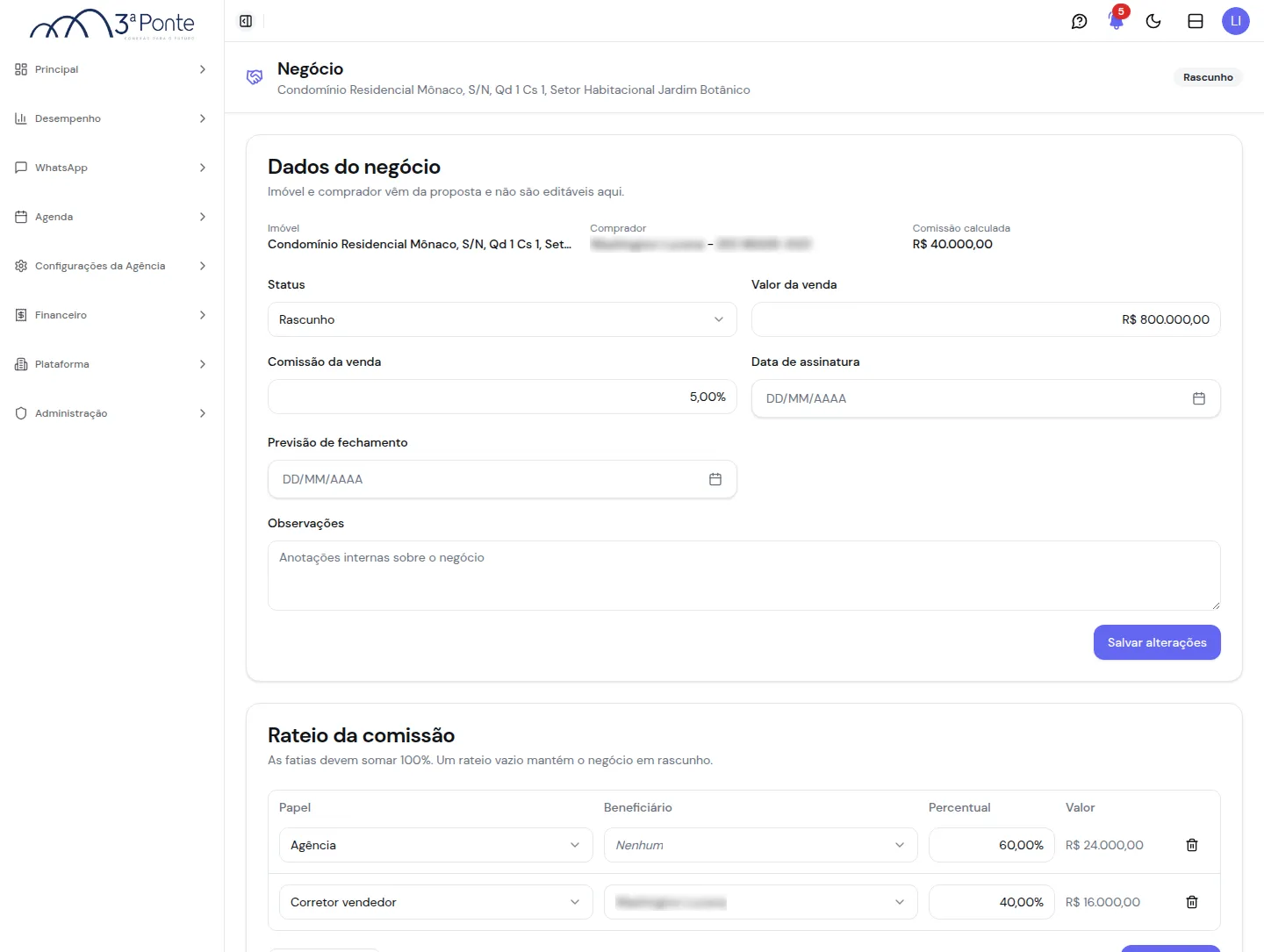
Task: Open the Agenda menu item
Action: pos(111,217)
